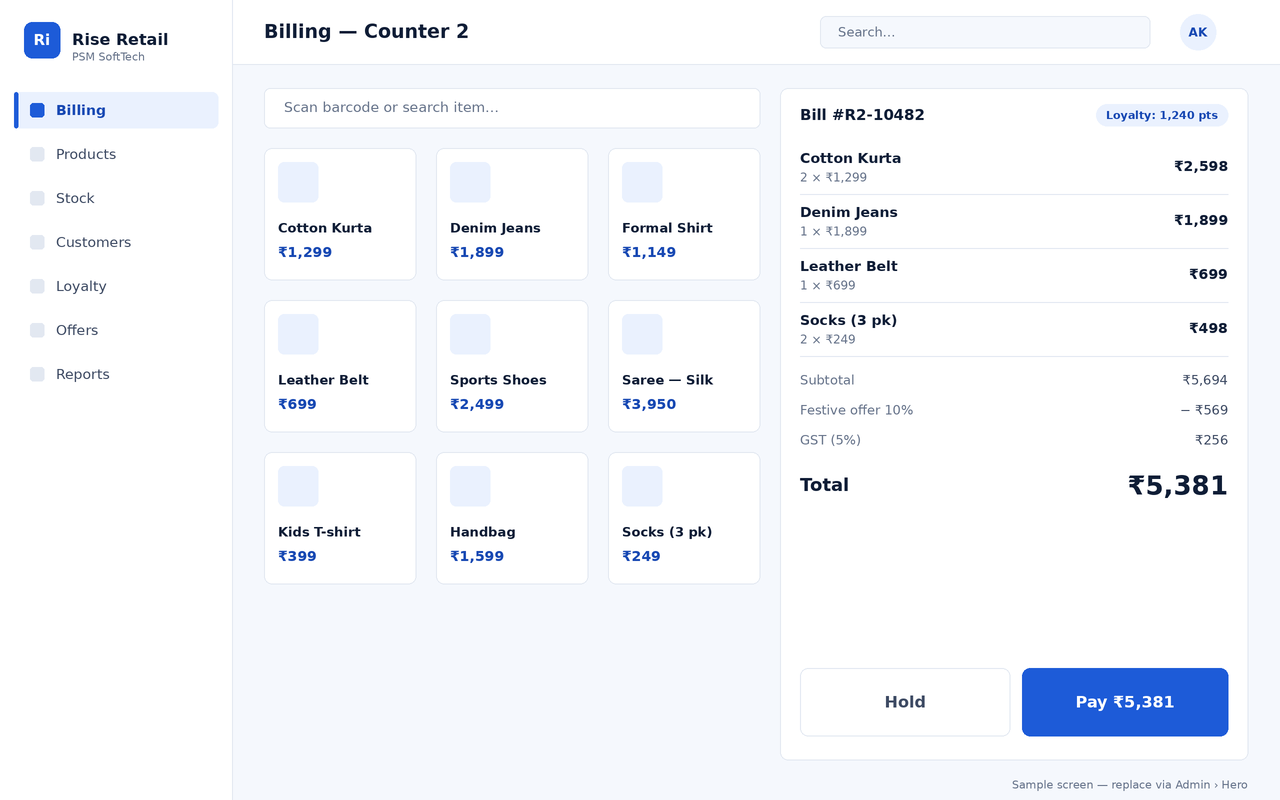Click the Billing sidebar icon
Viewport: 1280px width, 800px height.
click(x=37, y=110)
